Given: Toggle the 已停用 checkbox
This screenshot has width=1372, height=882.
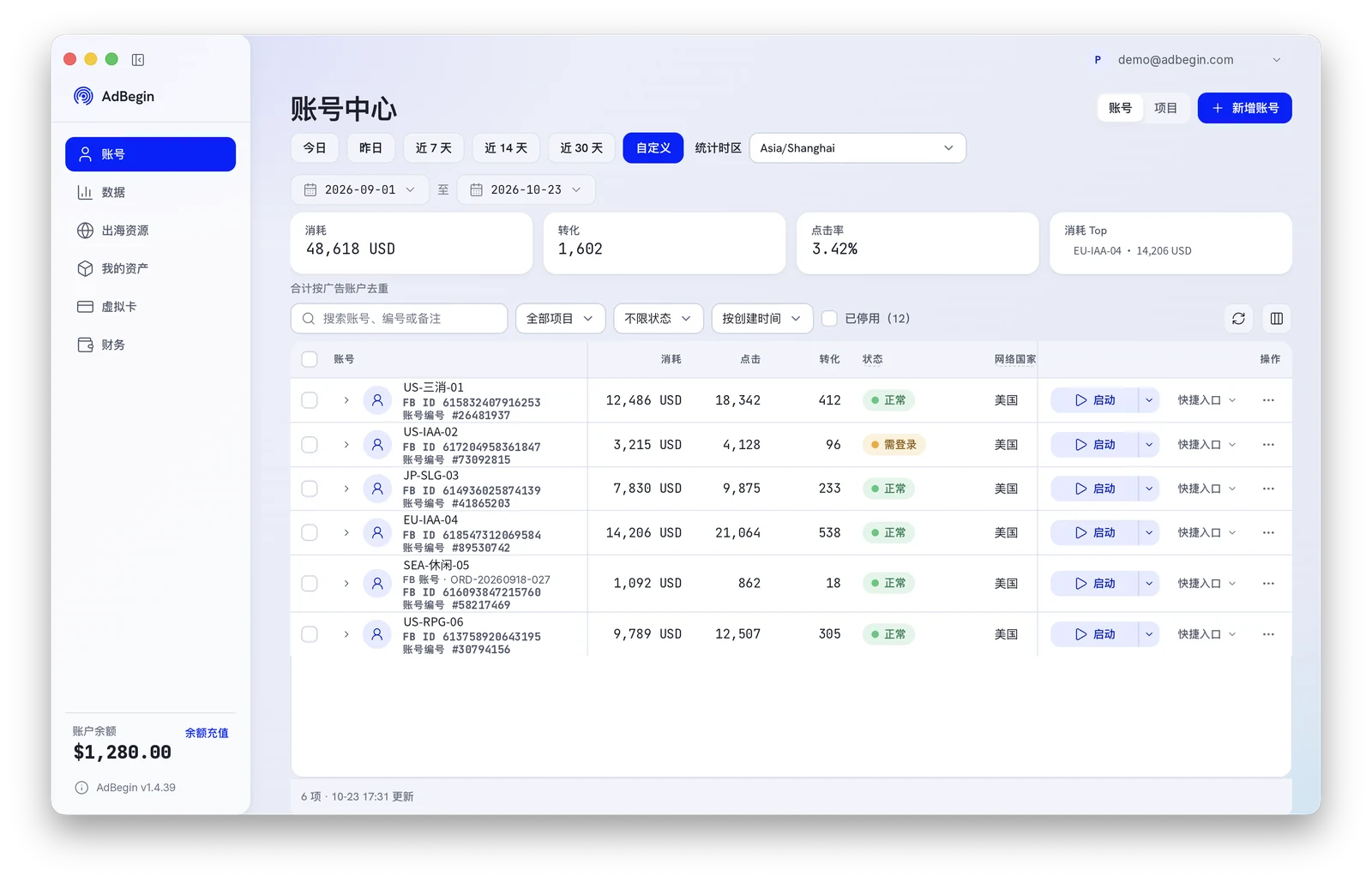Looking at the screenshot, I should pos(829,318).
